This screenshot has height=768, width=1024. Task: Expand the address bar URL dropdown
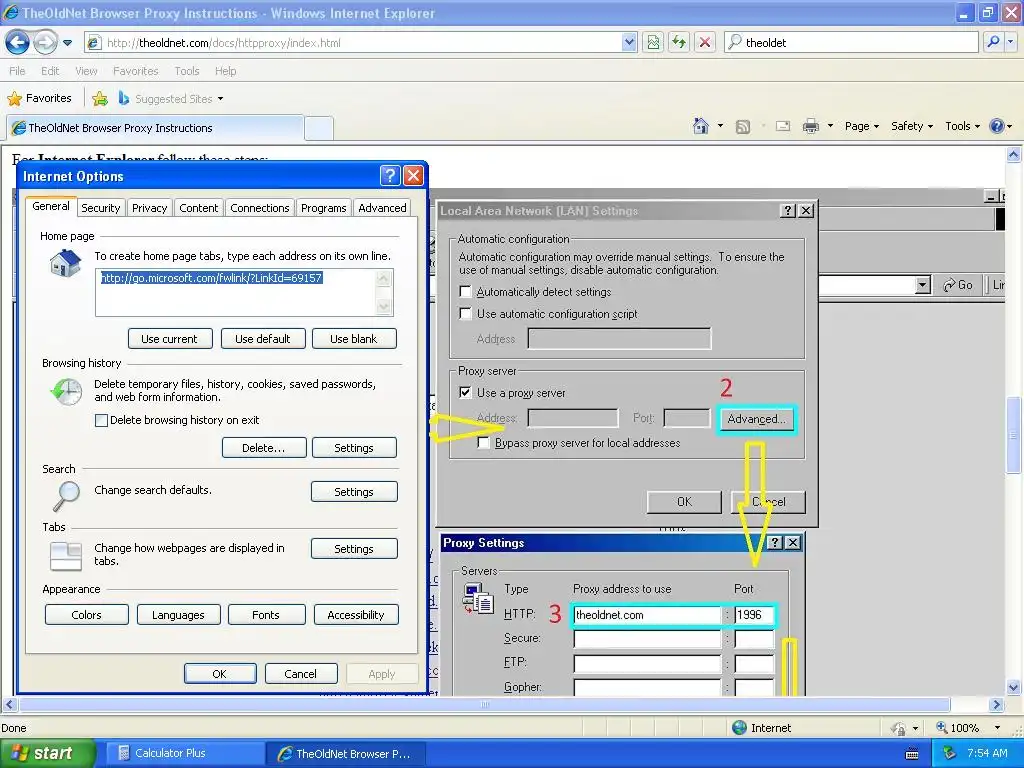[629, 42]
